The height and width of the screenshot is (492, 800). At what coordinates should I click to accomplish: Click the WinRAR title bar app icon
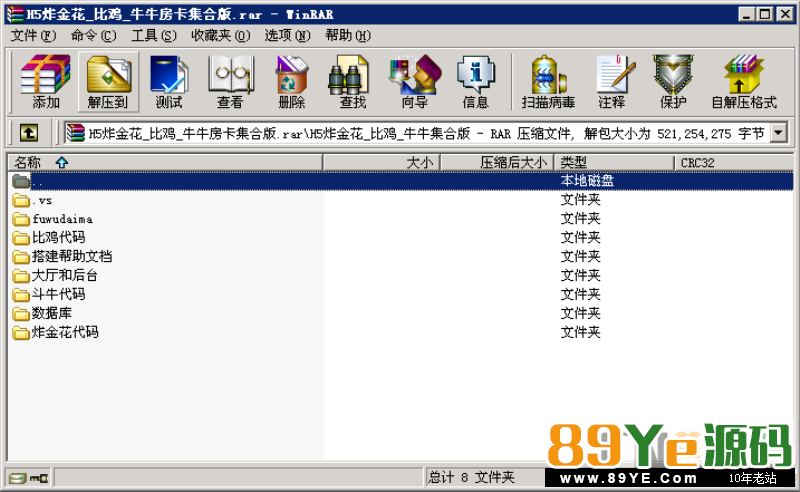click(x=15, y=14)
